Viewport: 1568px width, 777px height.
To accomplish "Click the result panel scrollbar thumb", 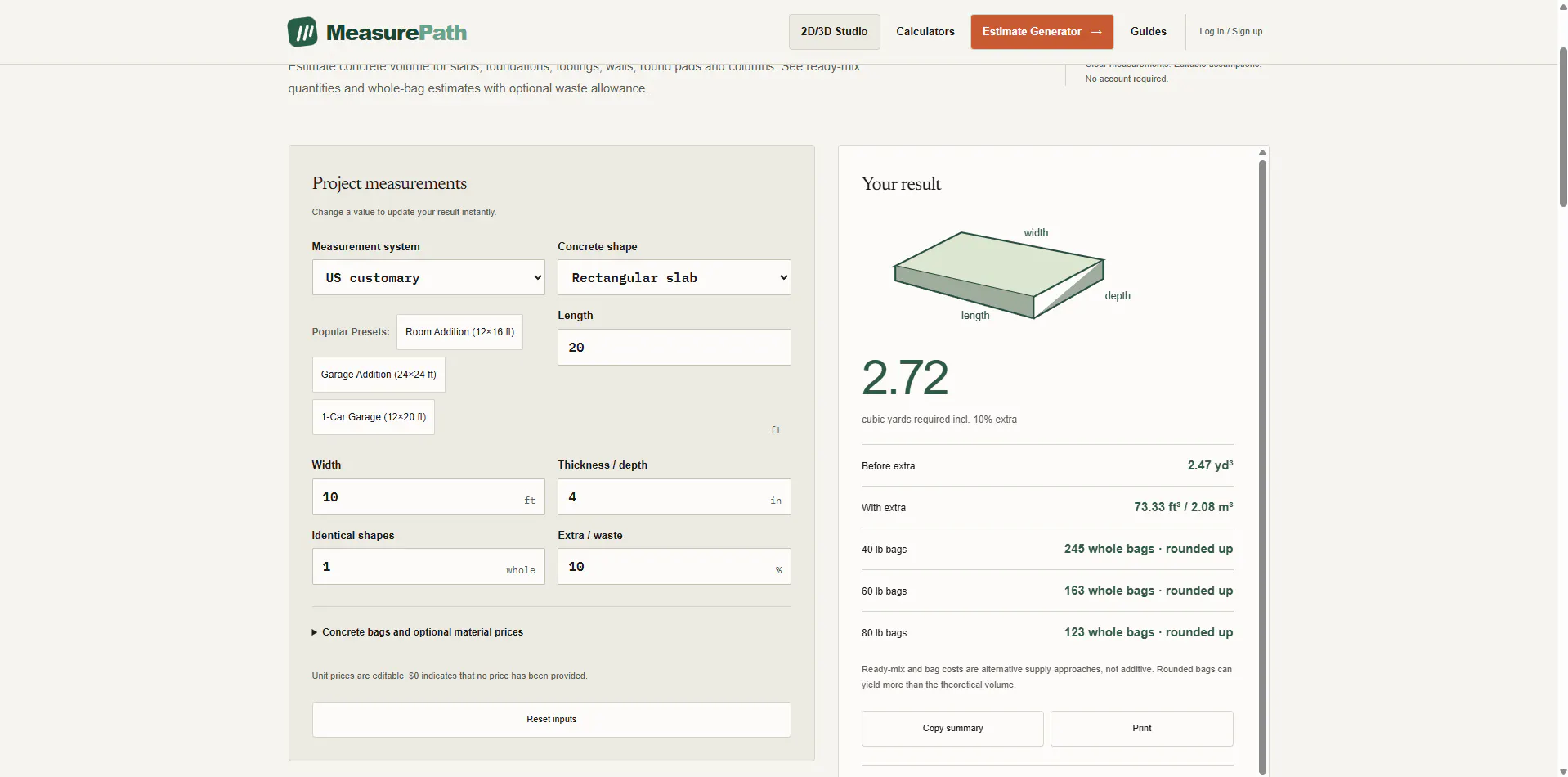I will [x=1262, y=466].
